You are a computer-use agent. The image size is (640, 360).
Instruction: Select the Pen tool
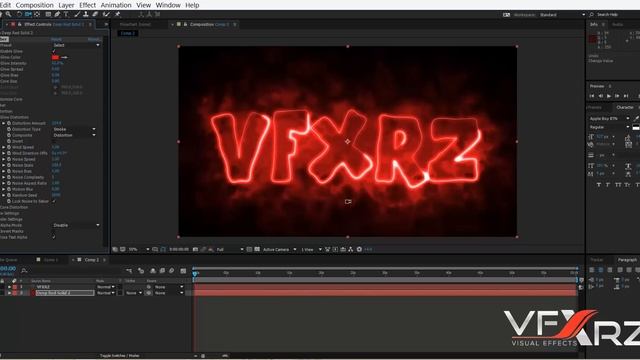point(57,14)
